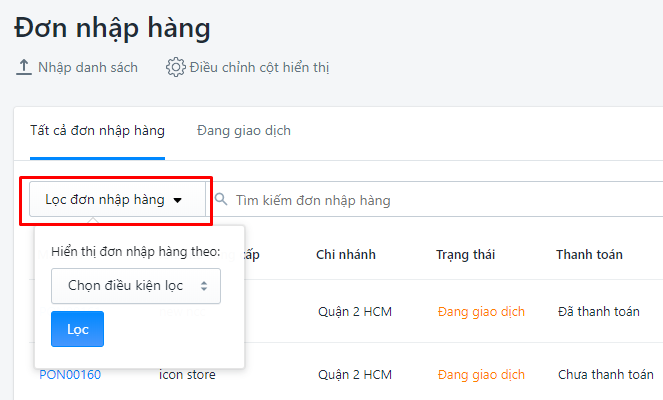Switch to the Đang giao dịch tab
This screenshot has width=663, height=400.
pyautogui.click(x=244, y=131)
